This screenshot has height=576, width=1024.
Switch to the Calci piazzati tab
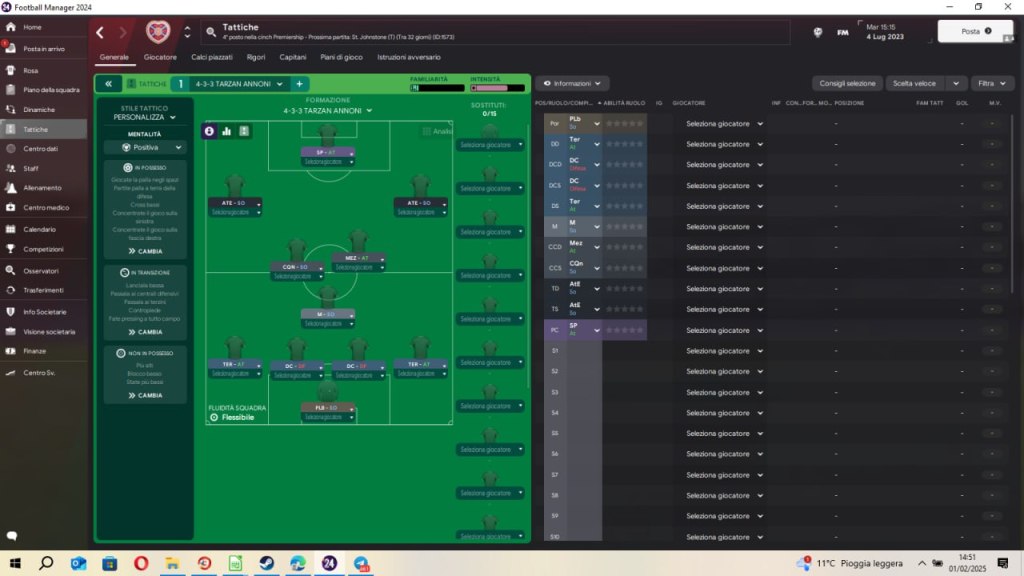[212, 57]
